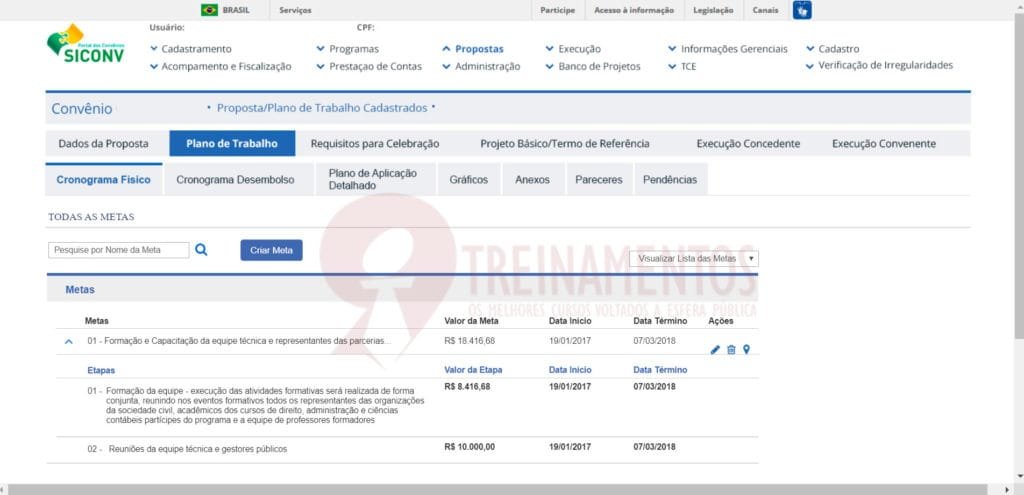Viewport: 1024px width, 495px height.
Task: Click the pencil edit icon for meta 01
Action: pos(715,350)
